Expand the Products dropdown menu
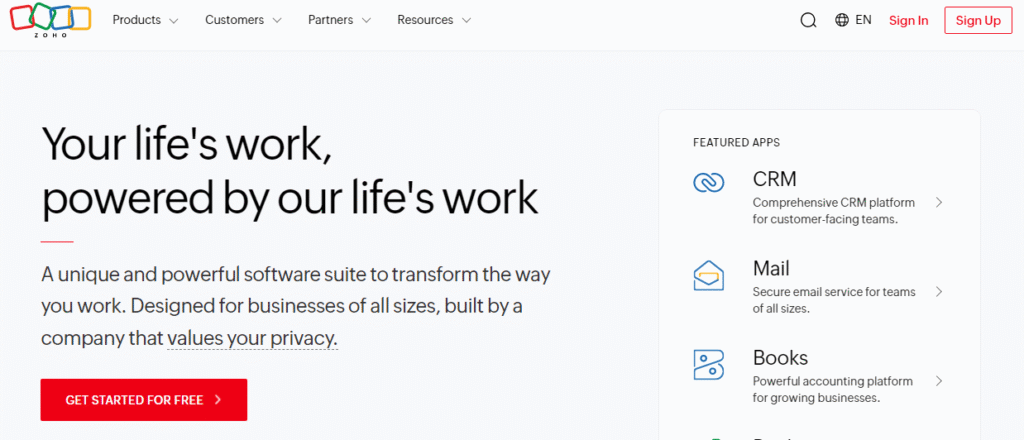Image resolution: width=1024 pixels, height=440 pixels. pos(145,20)
